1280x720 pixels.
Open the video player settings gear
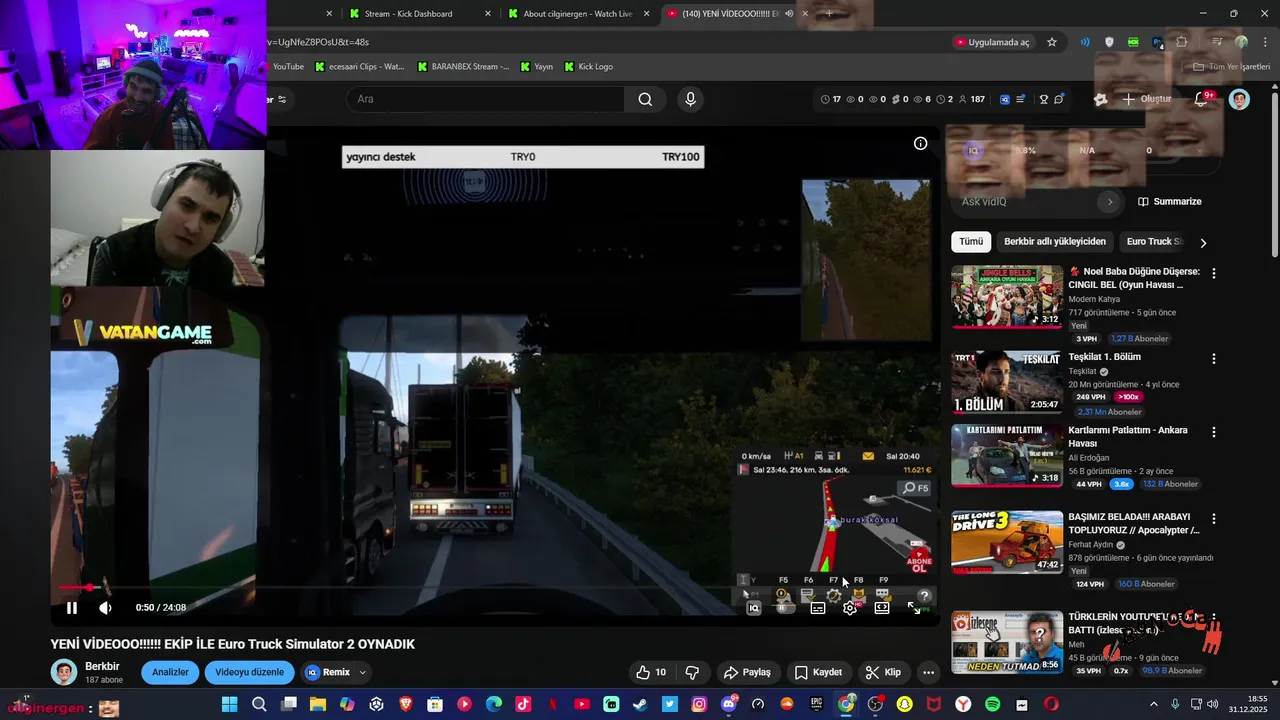849,608
